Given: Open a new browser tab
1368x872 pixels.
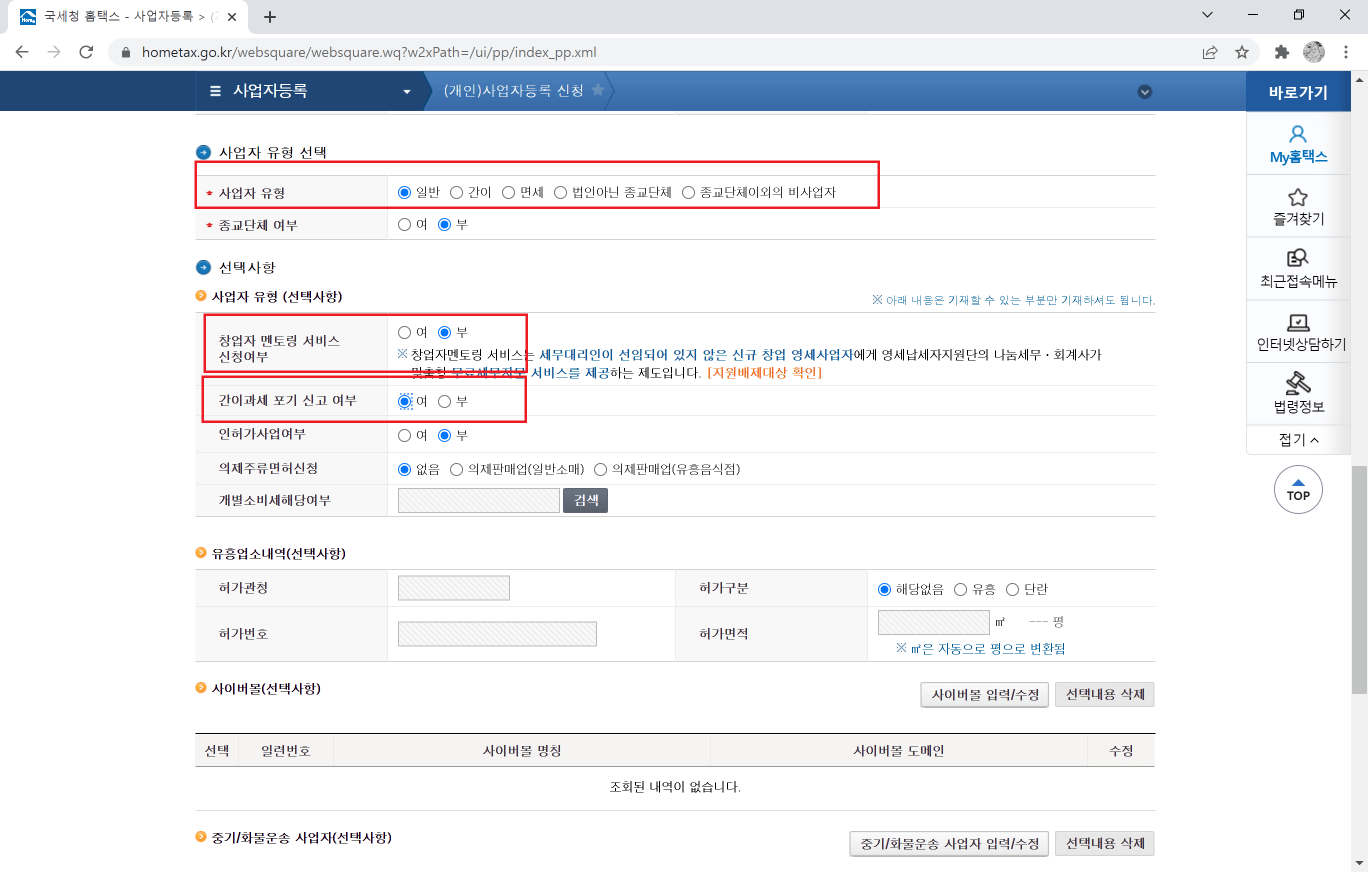Looking at the screenshot, I should (270, 16).
